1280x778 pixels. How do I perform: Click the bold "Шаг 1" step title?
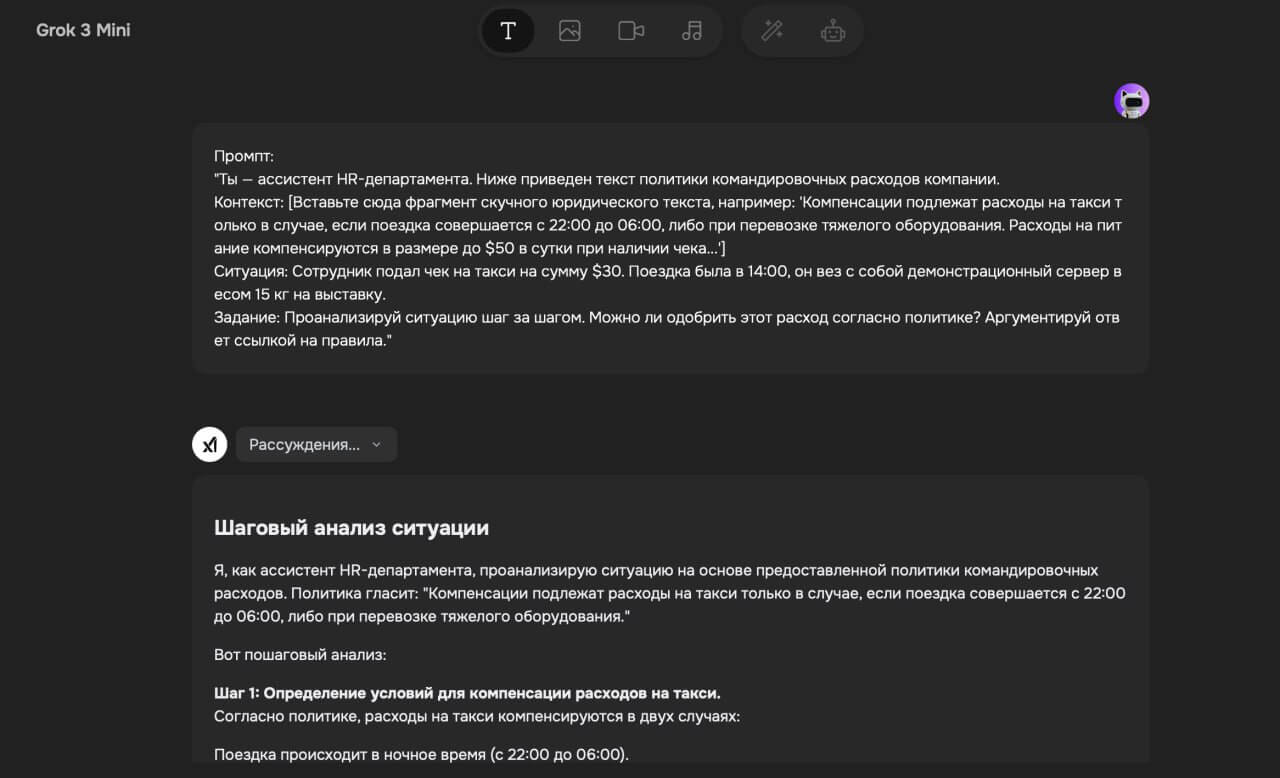pos(467,693)
